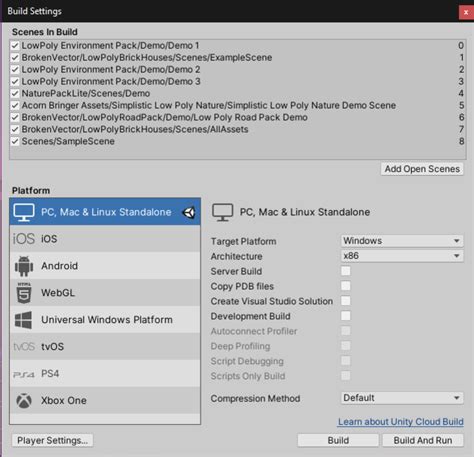Click the Scenes In Build heading
Image resolution: width=474 pixels, height=457 pixels.
[x=45, y=32]
